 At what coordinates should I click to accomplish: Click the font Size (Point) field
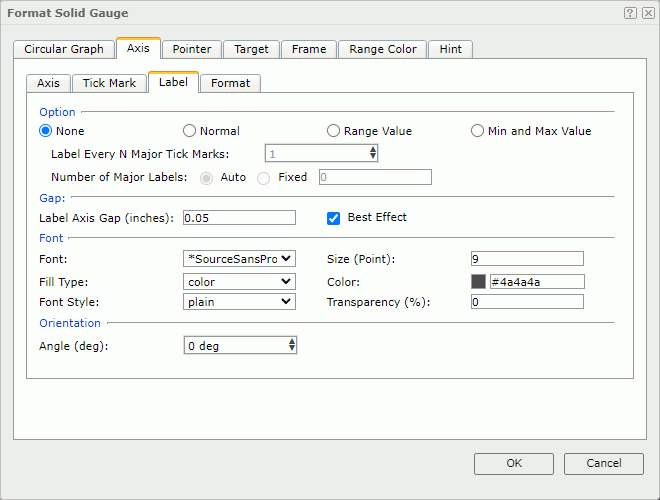tap(527, 258)
